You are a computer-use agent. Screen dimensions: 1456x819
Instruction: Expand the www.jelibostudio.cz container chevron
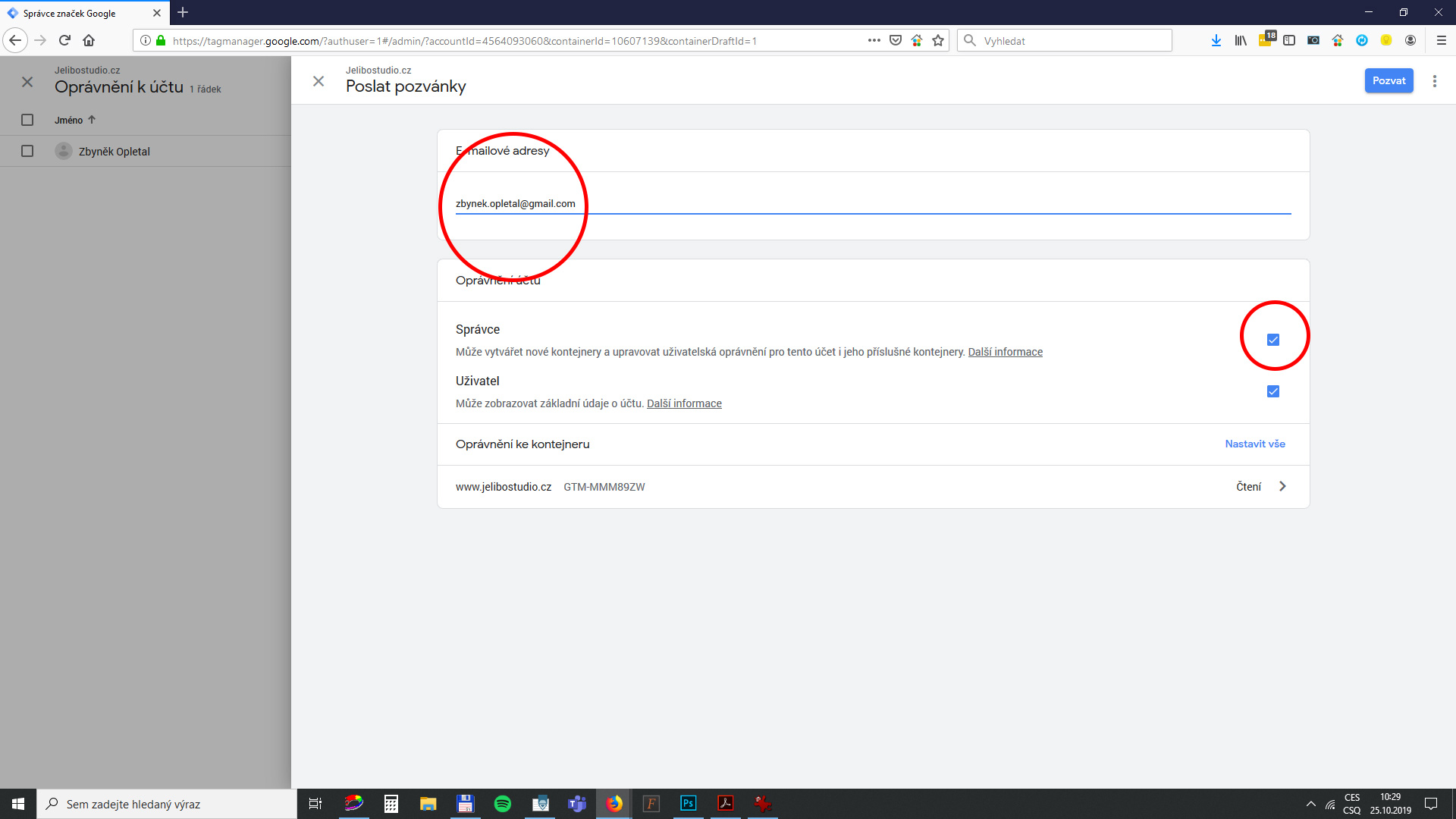tap(1282, 486)
